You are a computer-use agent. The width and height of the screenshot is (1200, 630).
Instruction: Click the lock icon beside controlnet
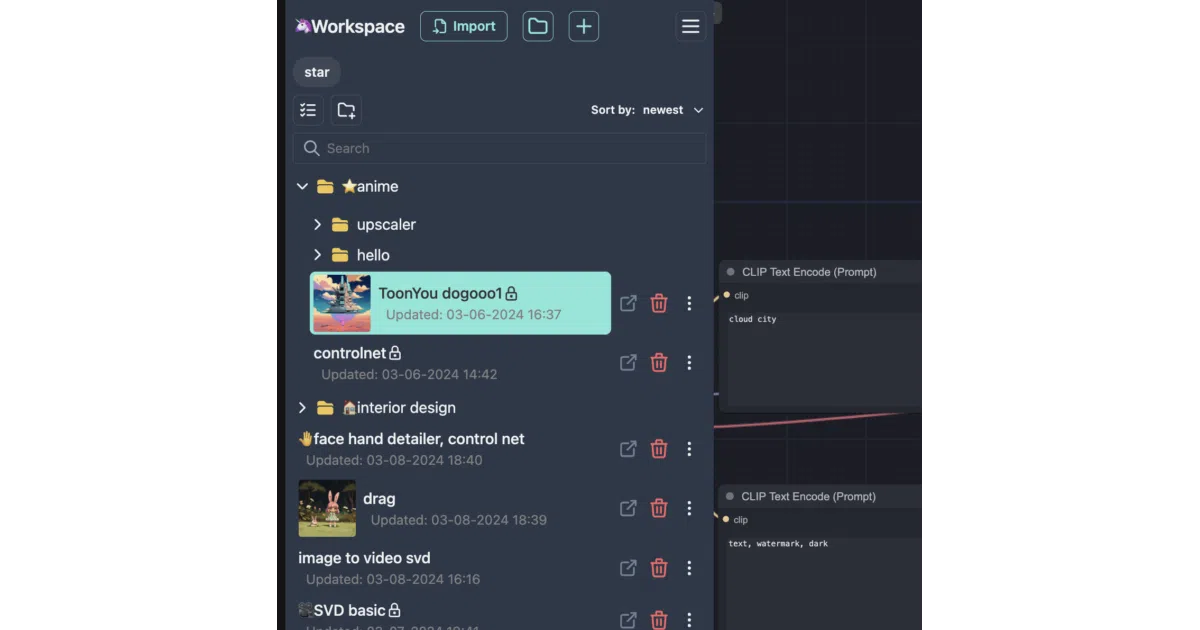click(x=395, y=353)
